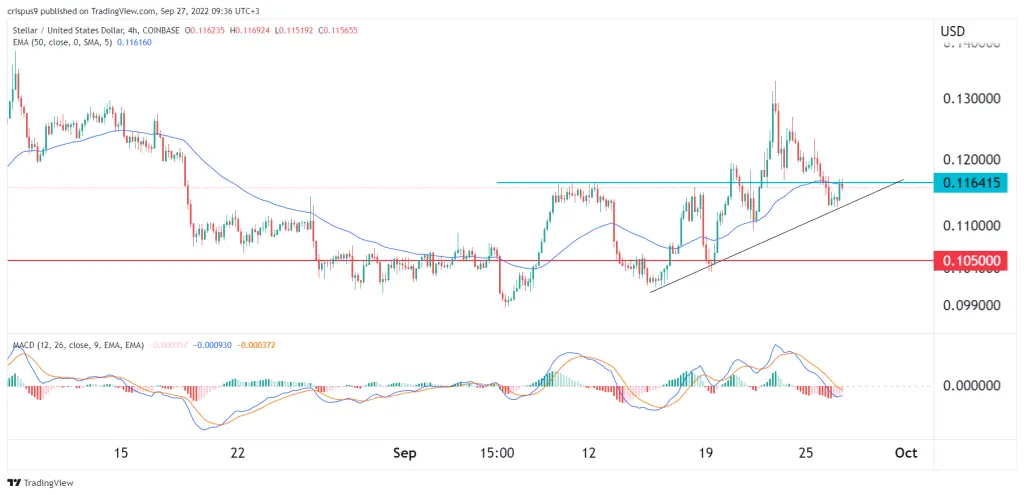Screen dimensions: 1024x495
Task: Click the low price L0.115192
Action: pos(296,31)
